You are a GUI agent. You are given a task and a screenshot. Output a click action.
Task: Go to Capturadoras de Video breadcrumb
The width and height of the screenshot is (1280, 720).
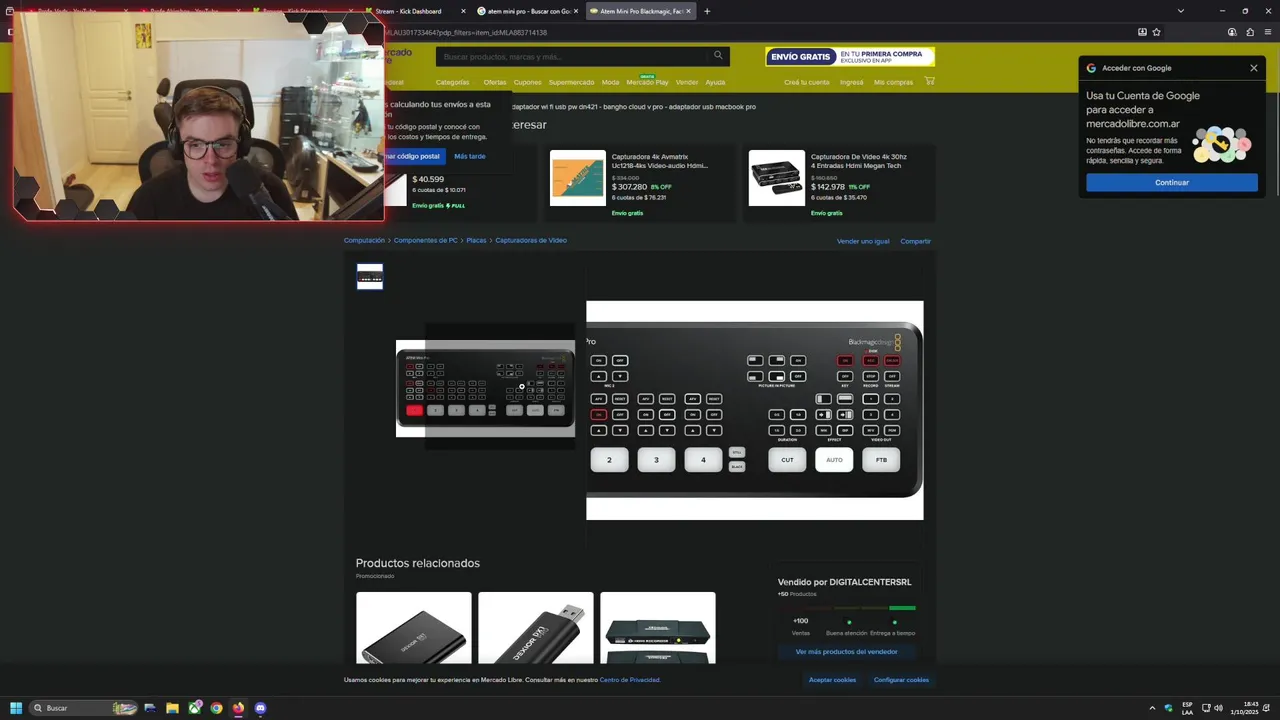(x=531, y=240)
